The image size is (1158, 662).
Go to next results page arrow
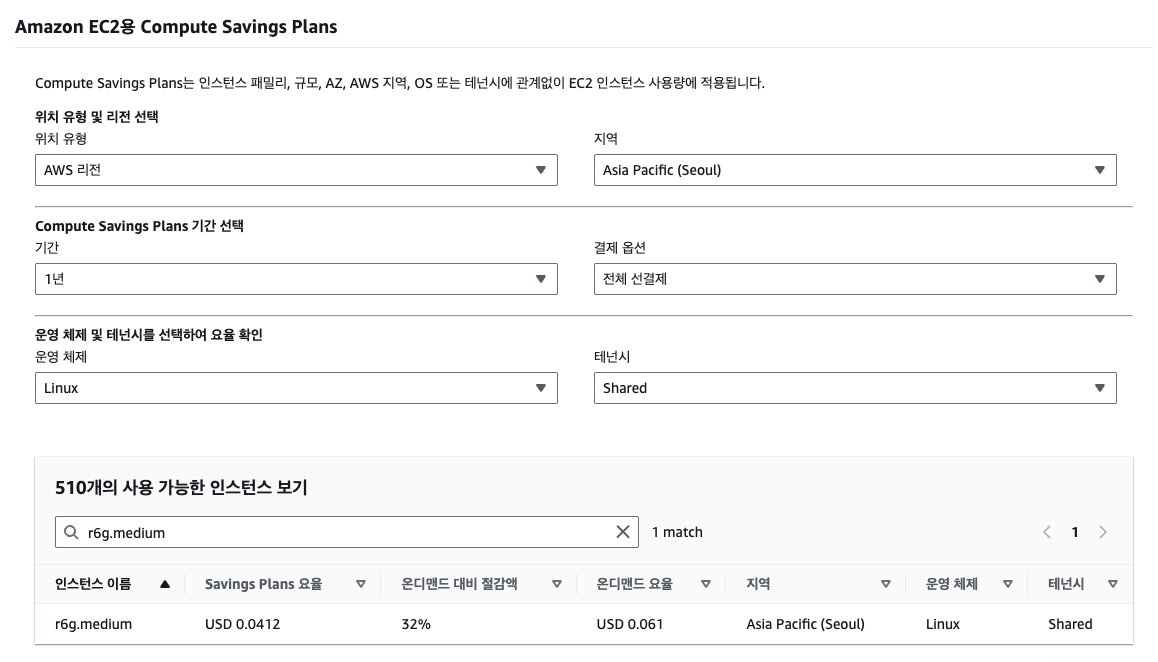click(x=1103, y=532)
